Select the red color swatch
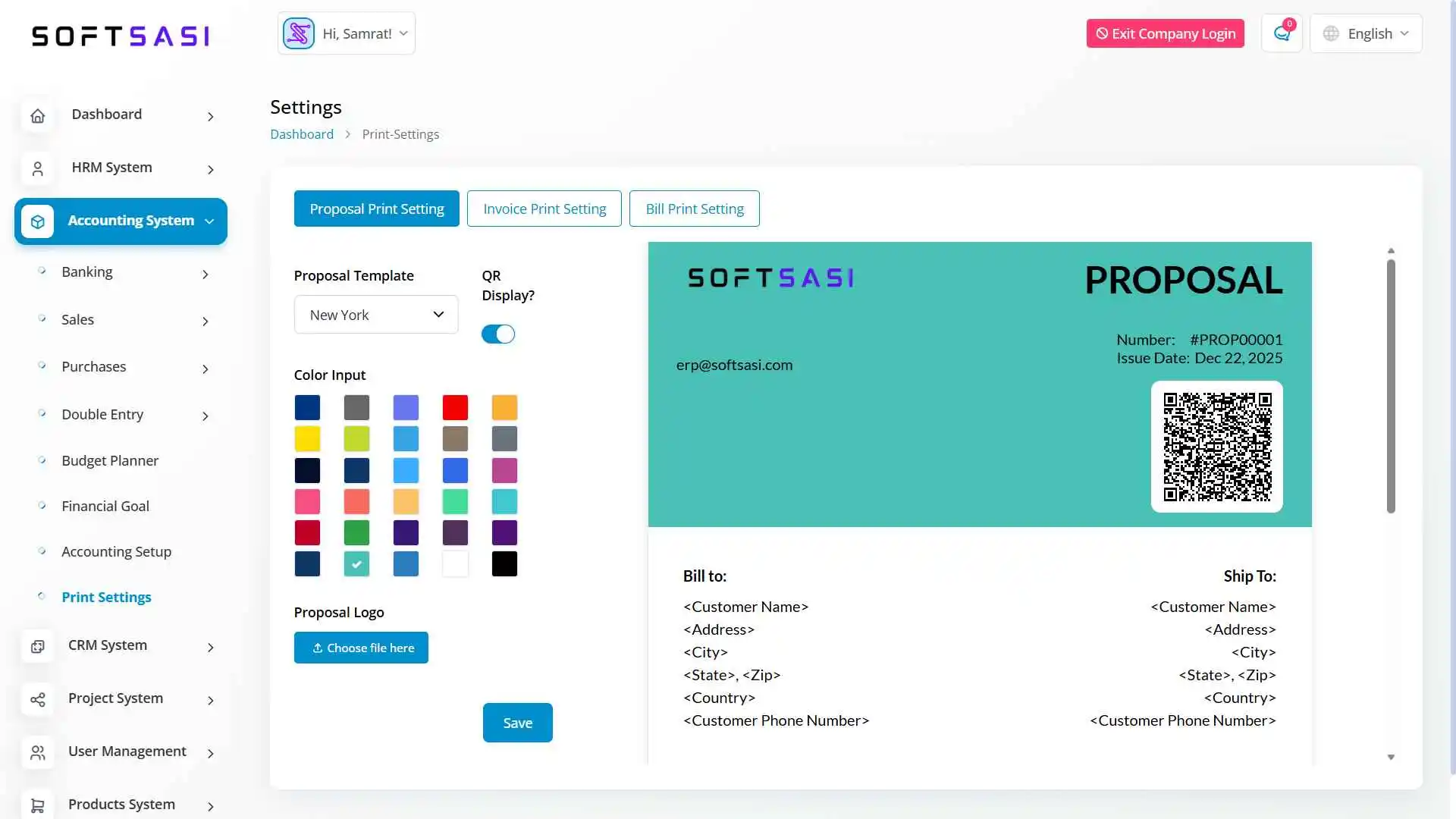1456x819 pixels. click(455, 408)
